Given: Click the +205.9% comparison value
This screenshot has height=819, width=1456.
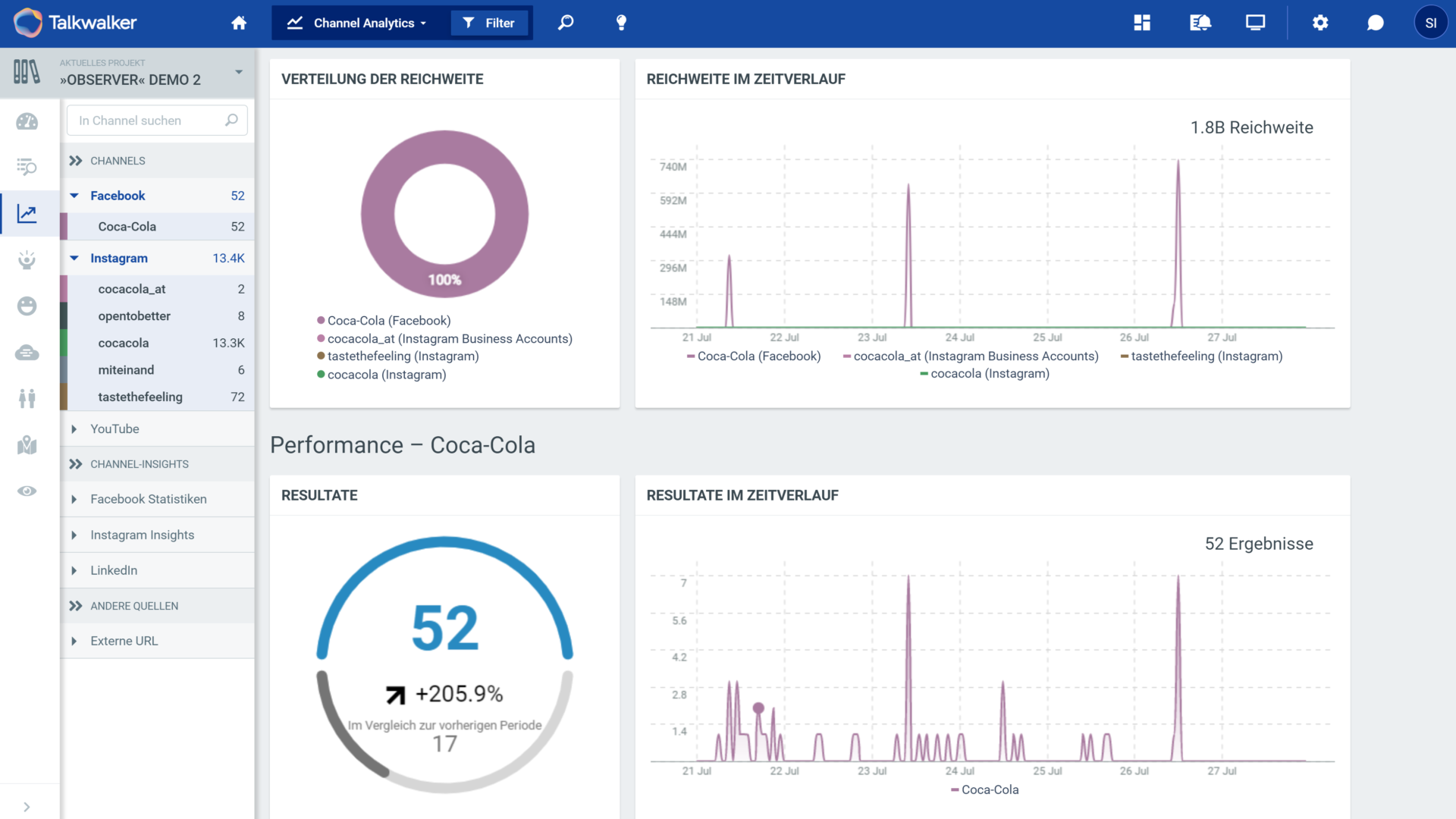Looking at the screenshot, I should tap(459, 694).
